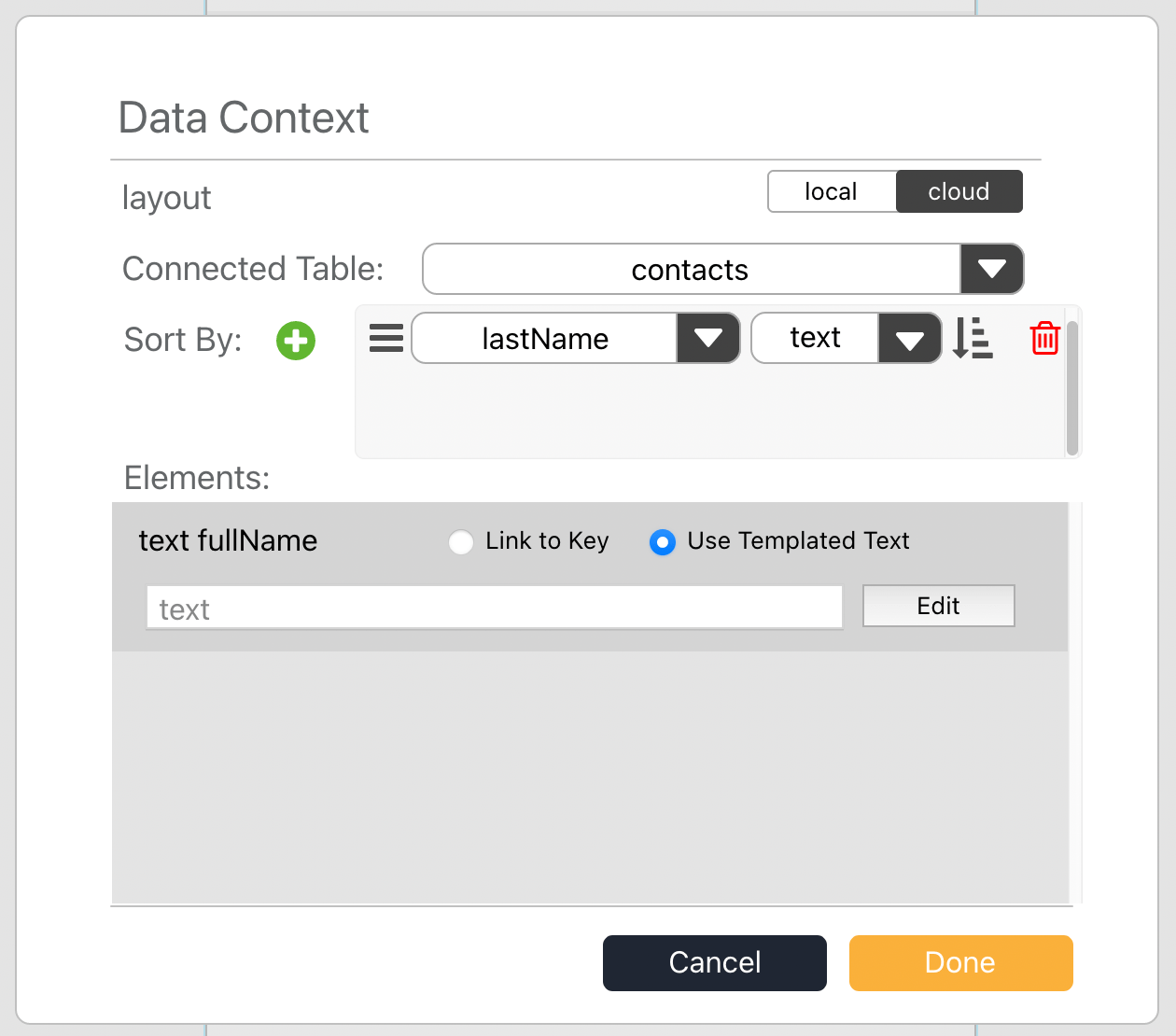Open the text sort type dropdown arrow
The height and width of the screenshot is (1036, 1176).
909,338
